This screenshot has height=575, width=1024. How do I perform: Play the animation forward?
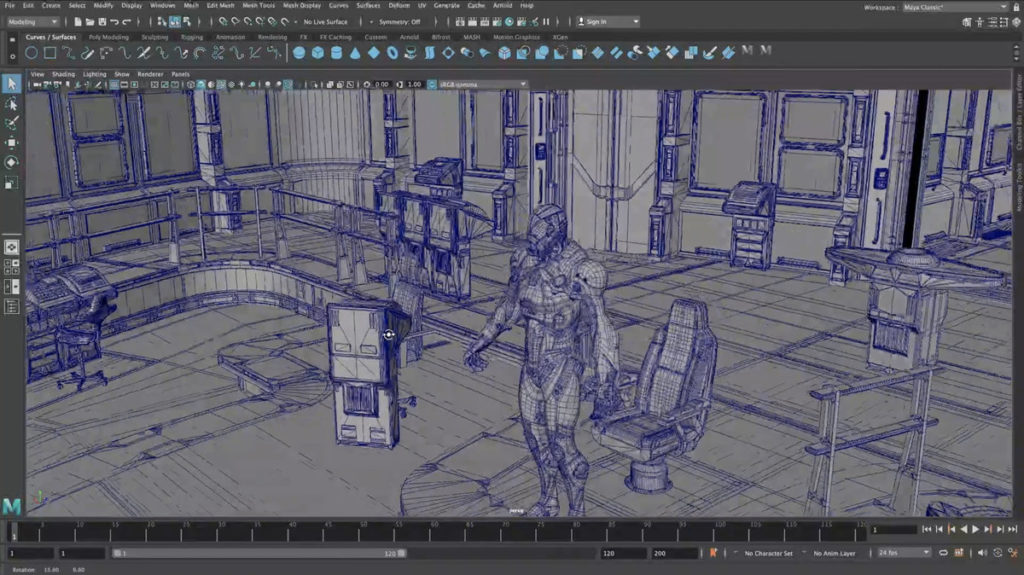point(976,529)
